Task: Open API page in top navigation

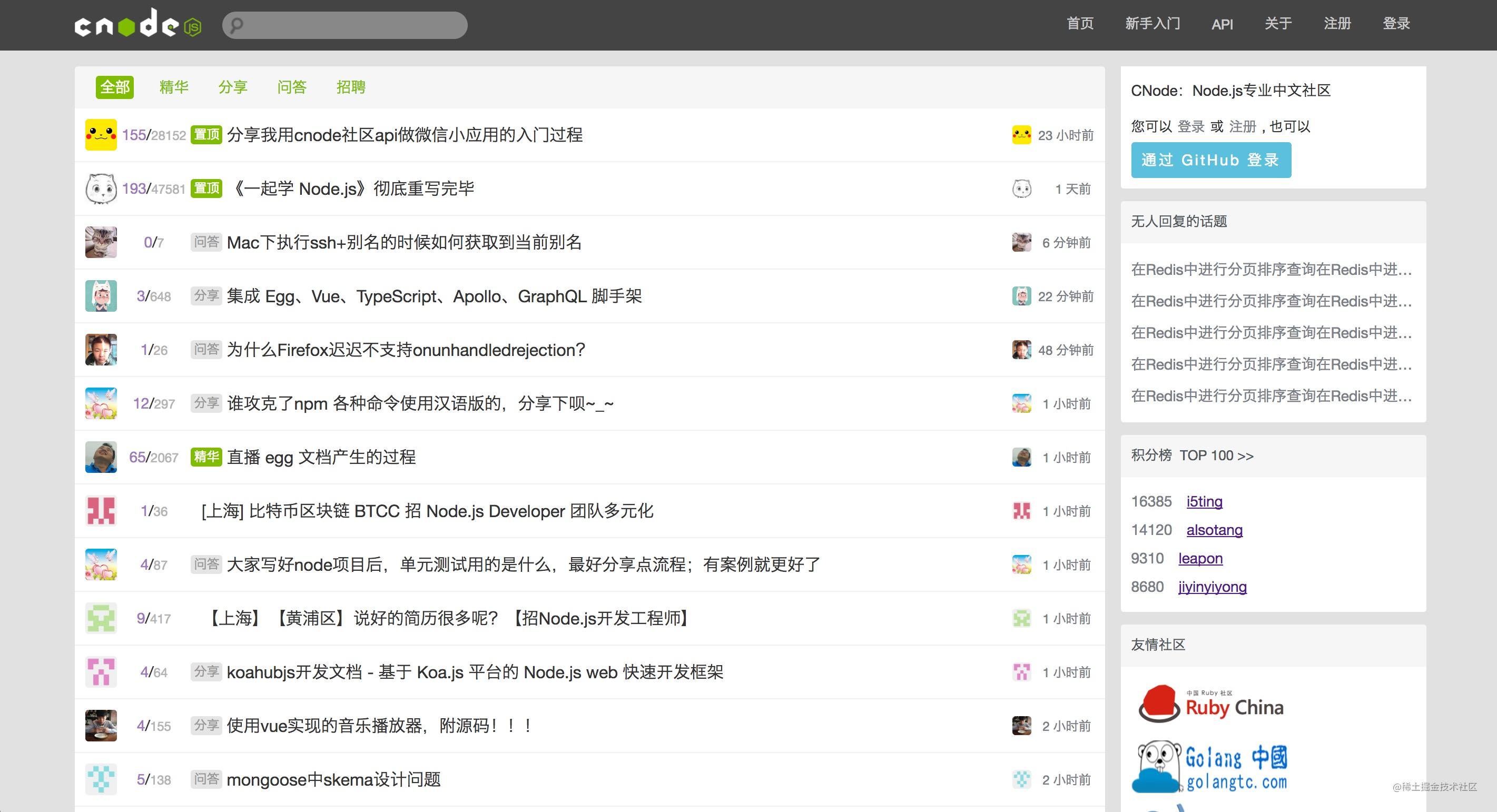Action: 1222,24
